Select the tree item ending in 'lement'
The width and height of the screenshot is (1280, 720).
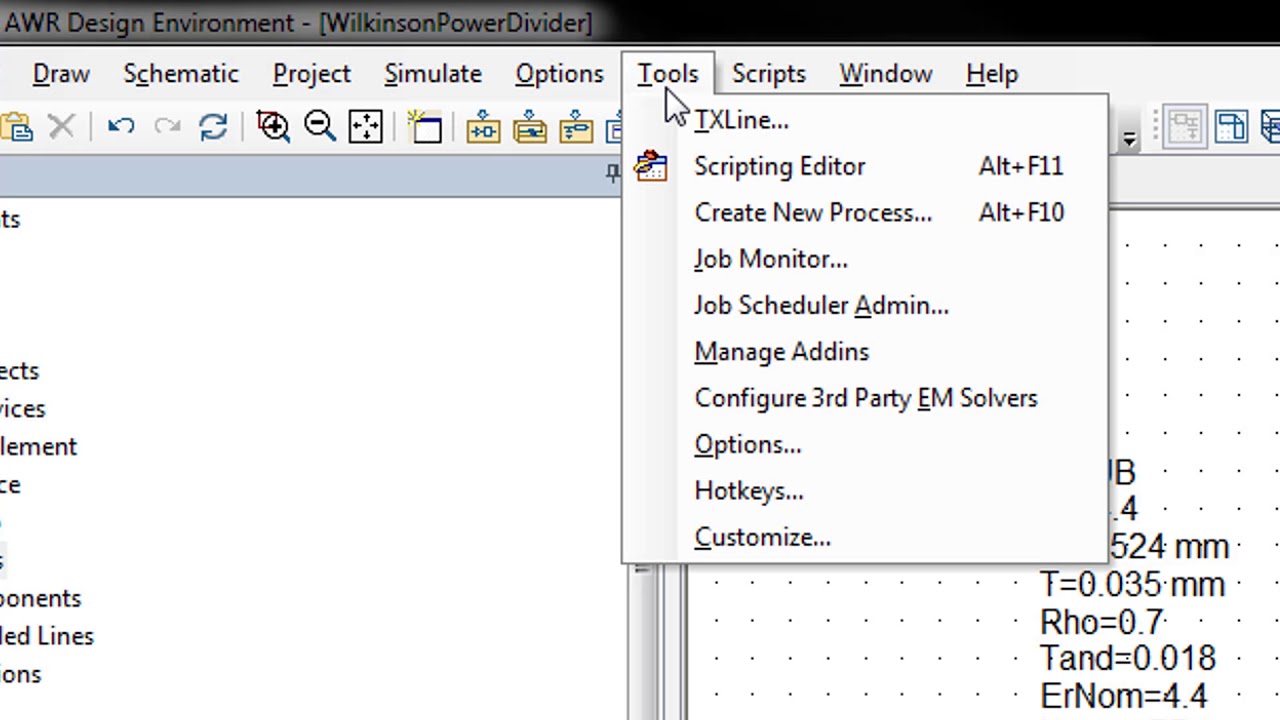[38, 447]
